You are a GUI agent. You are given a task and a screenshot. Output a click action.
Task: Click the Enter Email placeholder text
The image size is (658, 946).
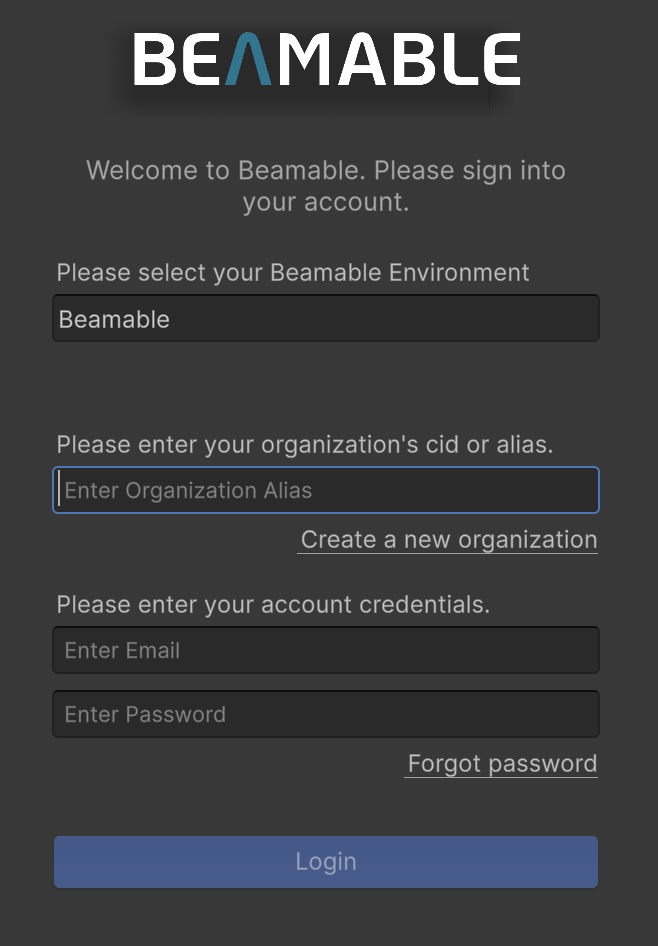pyautogui.click(x=122, y=651)
